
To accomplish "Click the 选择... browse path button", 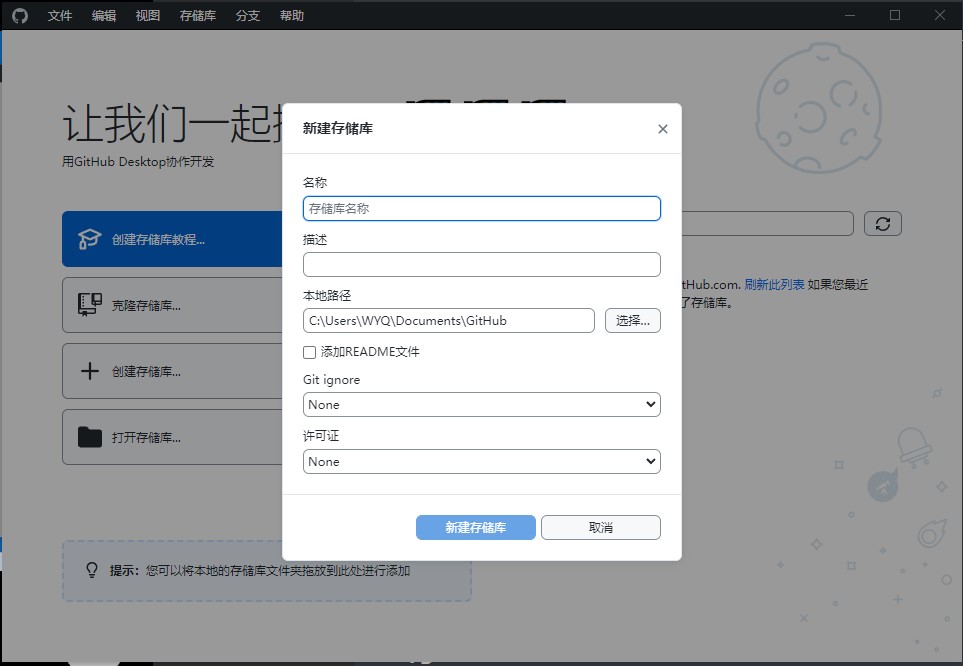I will (x=632, y=321).
